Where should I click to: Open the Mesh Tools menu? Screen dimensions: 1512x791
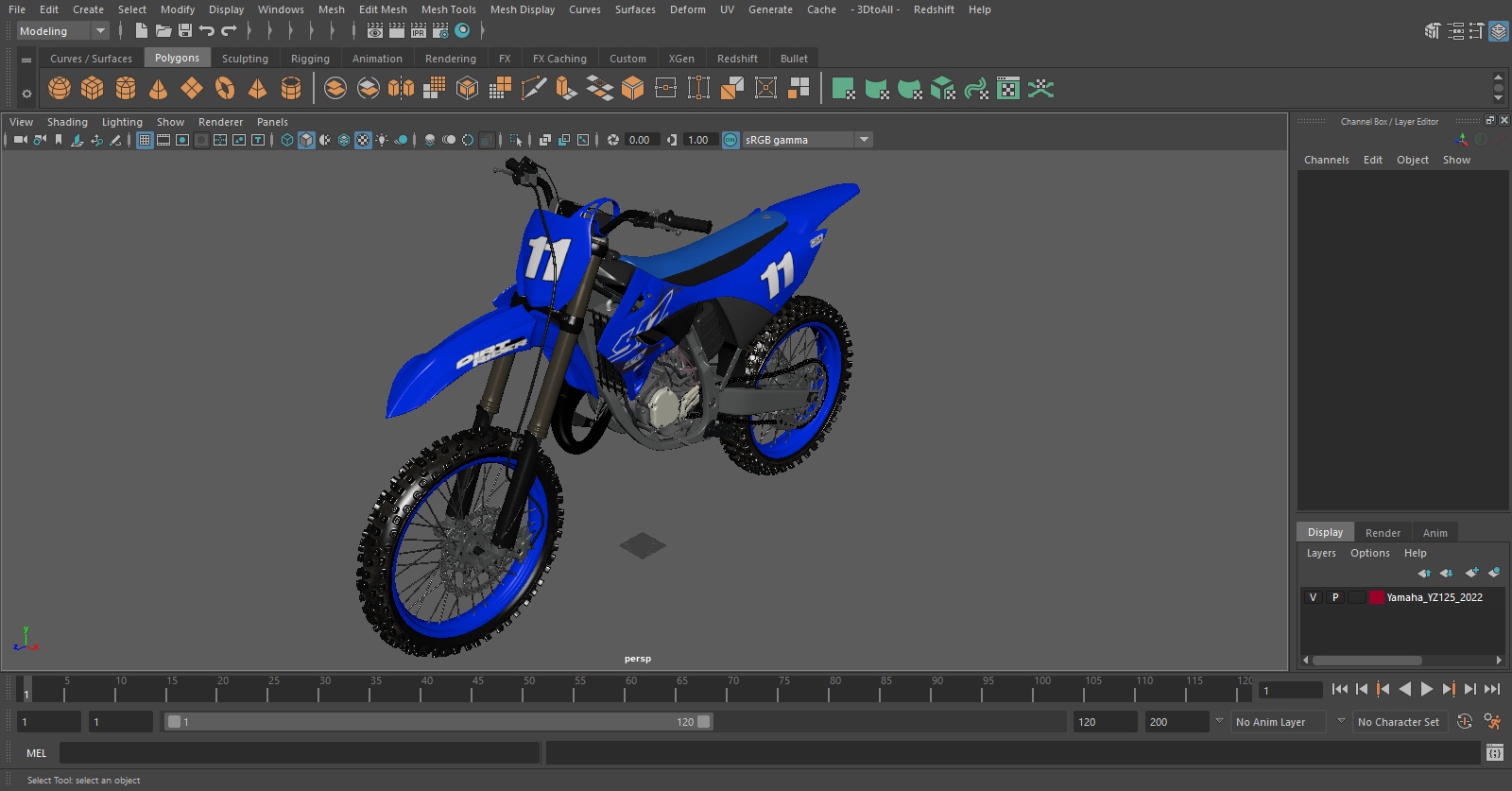click(x=448, y=9)
